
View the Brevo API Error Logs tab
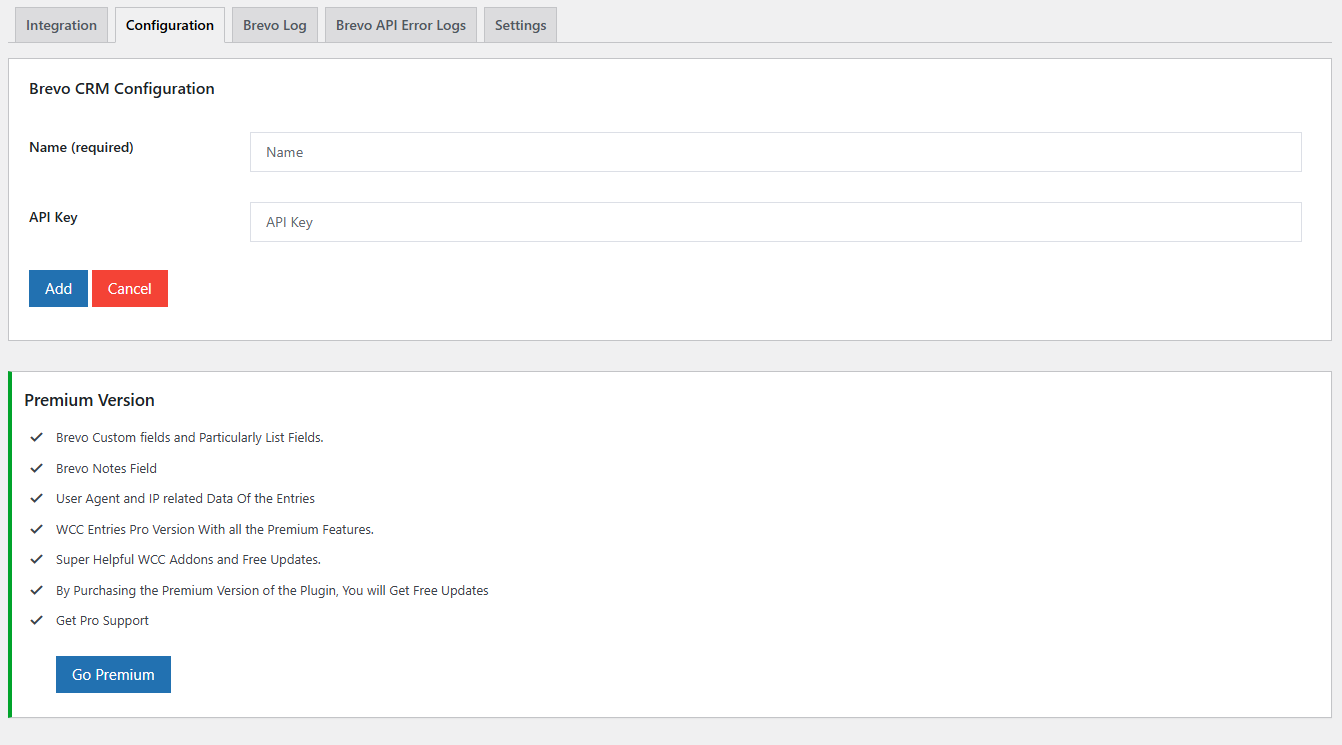coord(401,25)
